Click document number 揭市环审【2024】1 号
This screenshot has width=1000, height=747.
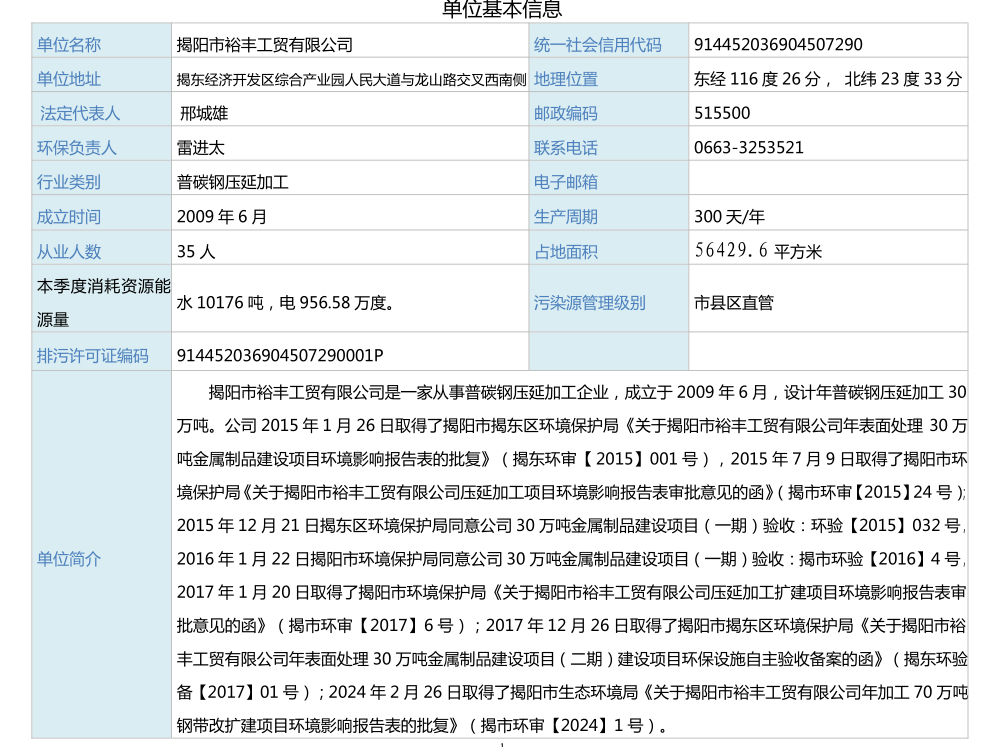[562, 726]
